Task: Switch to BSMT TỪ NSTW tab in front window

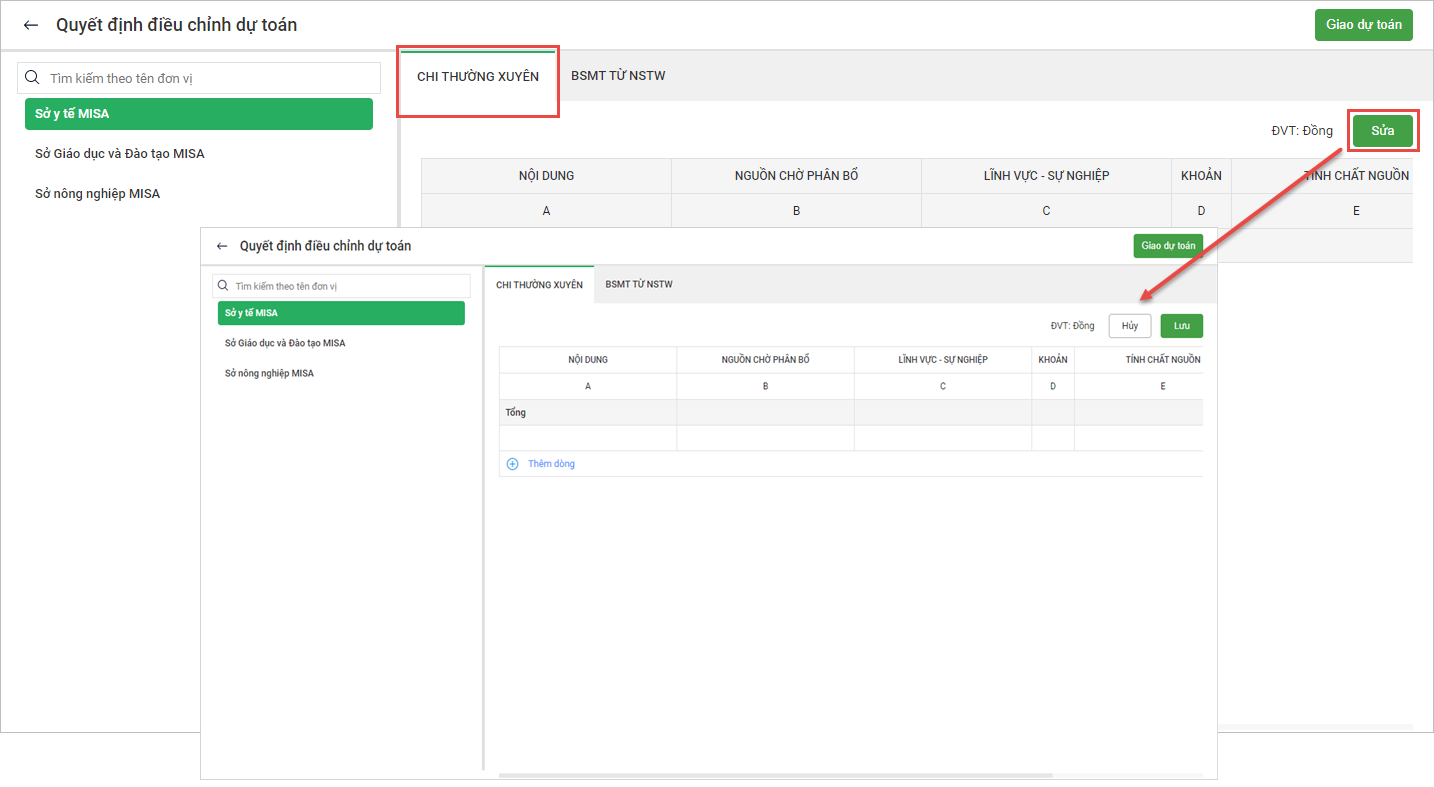Action: point(639,285)
